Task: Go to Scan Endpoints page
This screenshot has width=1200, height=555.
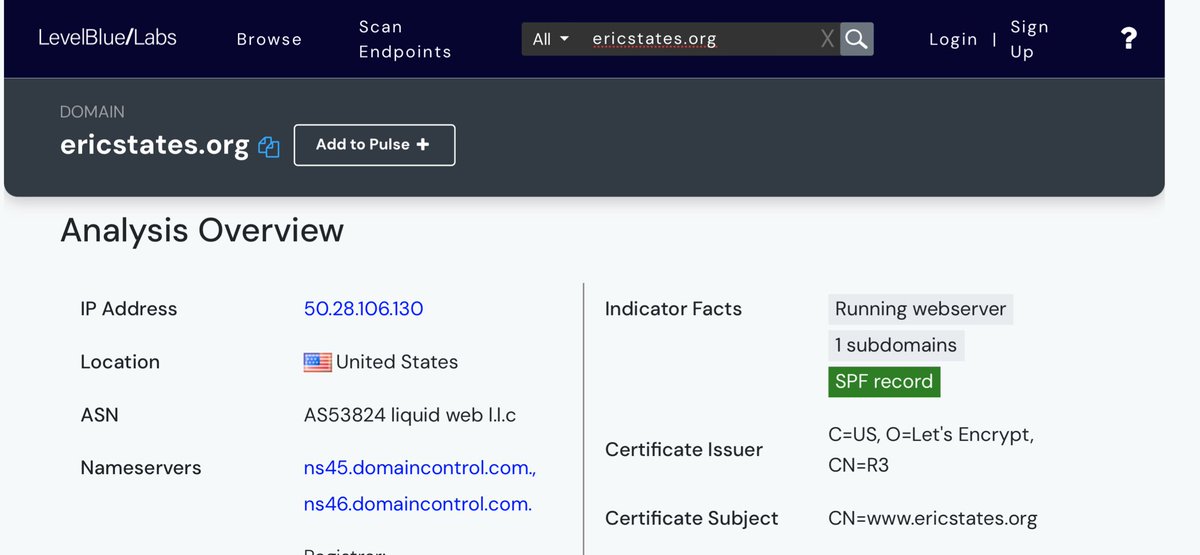Action: pyautogui.click(x=405, y=39)
